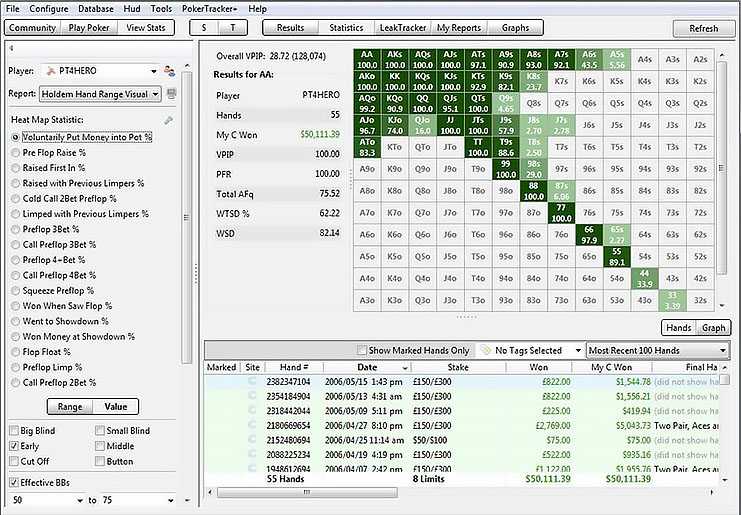The image size is (741, 515).
Task: Select Voluntarily Put Money into Pot % radio
Action: [x=16, y=137]
